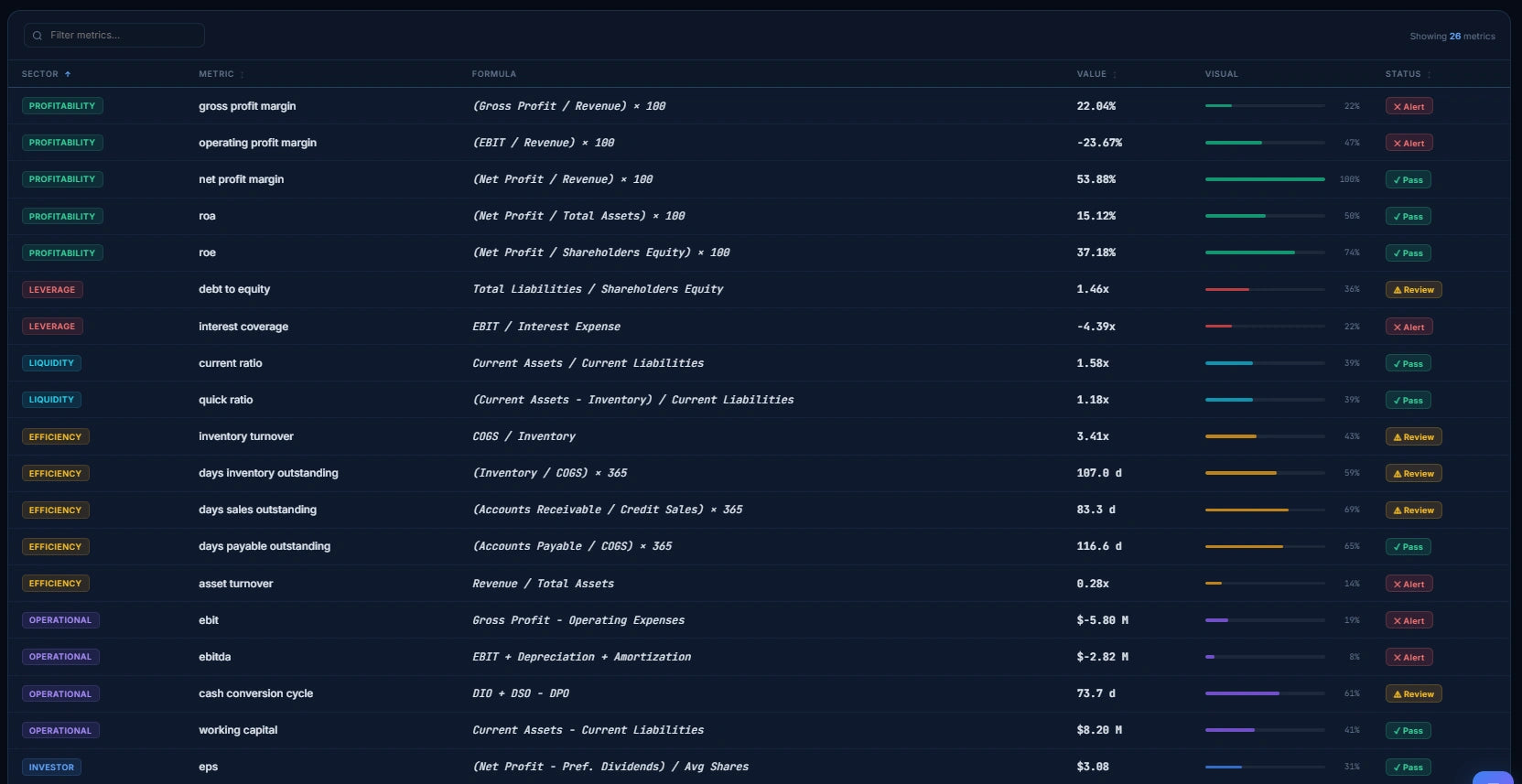This screenshot has height=784, width=1522.
Task: Click the 'Showing 26 metrics' counter text
Action: 1452,37
